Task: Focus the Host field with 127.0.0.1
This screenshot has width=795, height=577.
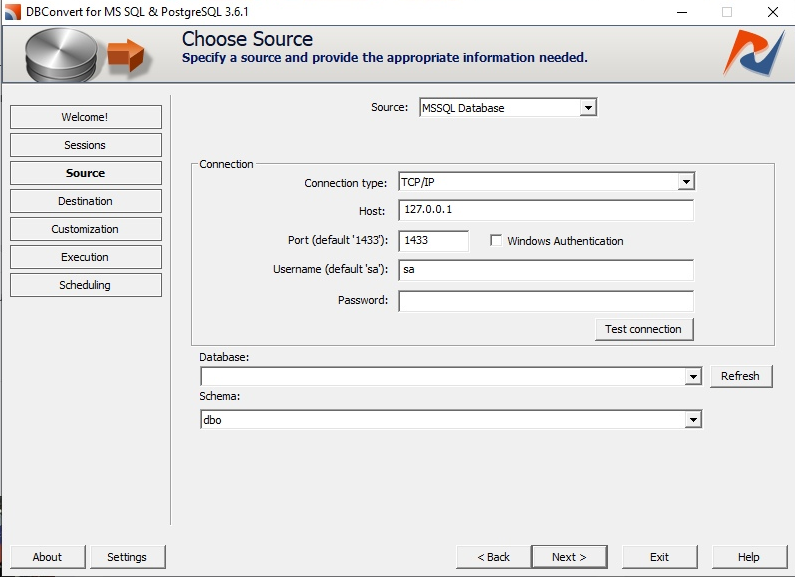Action: coord(546,210)
